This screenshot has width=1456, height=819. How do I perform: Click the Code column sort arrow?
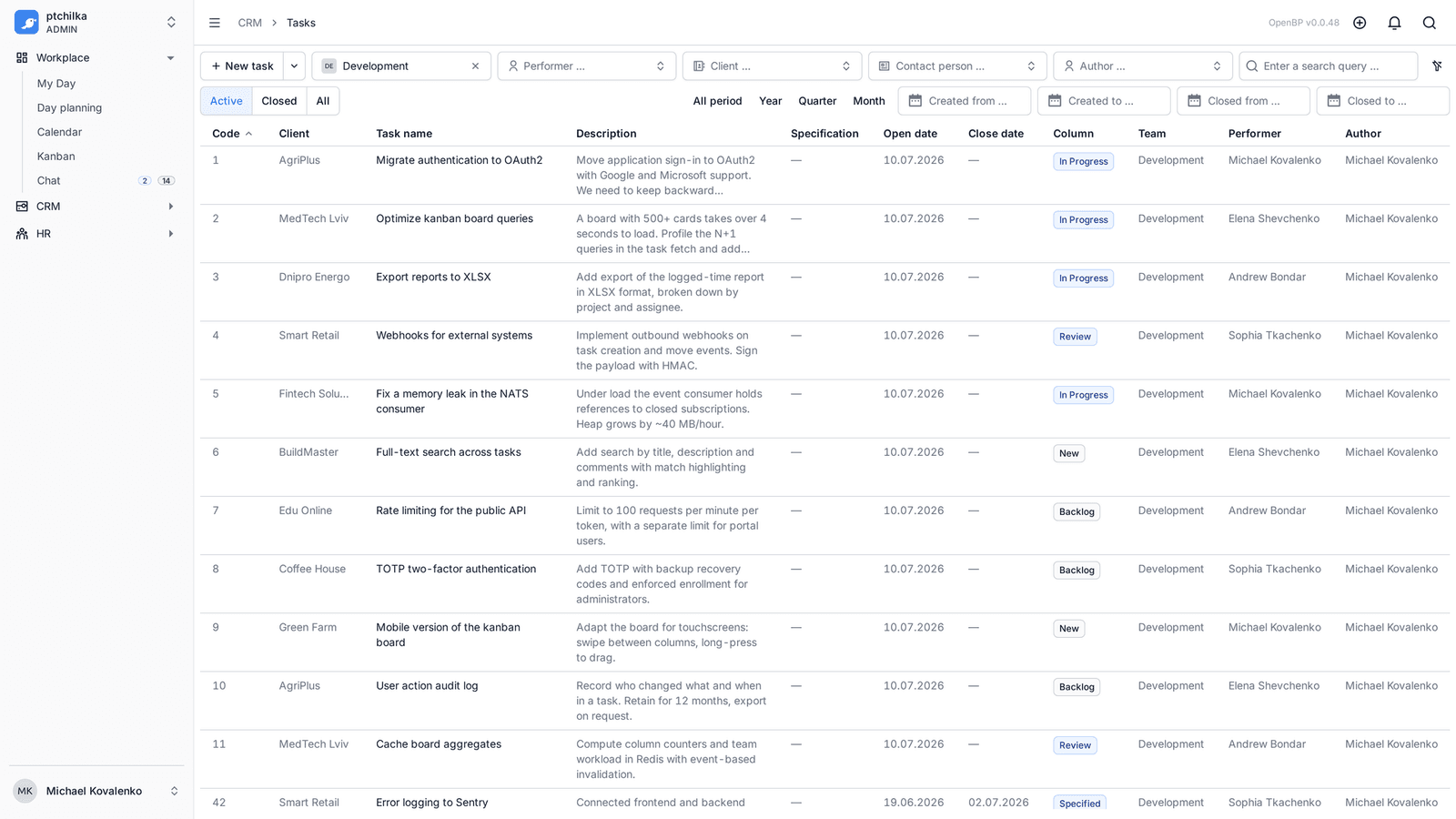pos(248,134)
